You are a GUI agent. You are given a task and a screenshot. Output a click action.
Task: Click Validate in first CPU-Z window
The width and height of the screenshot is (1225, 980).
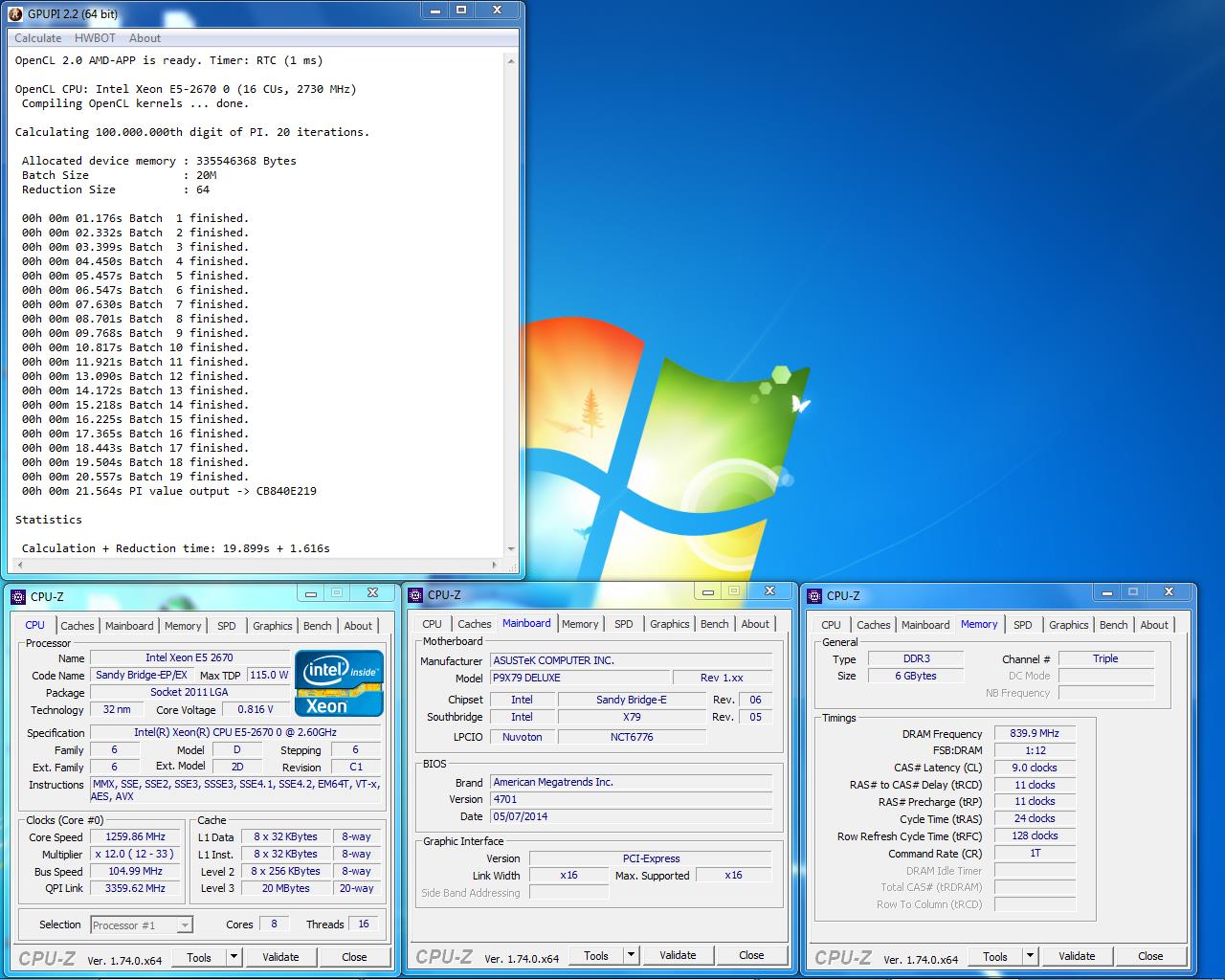point(280,957)
